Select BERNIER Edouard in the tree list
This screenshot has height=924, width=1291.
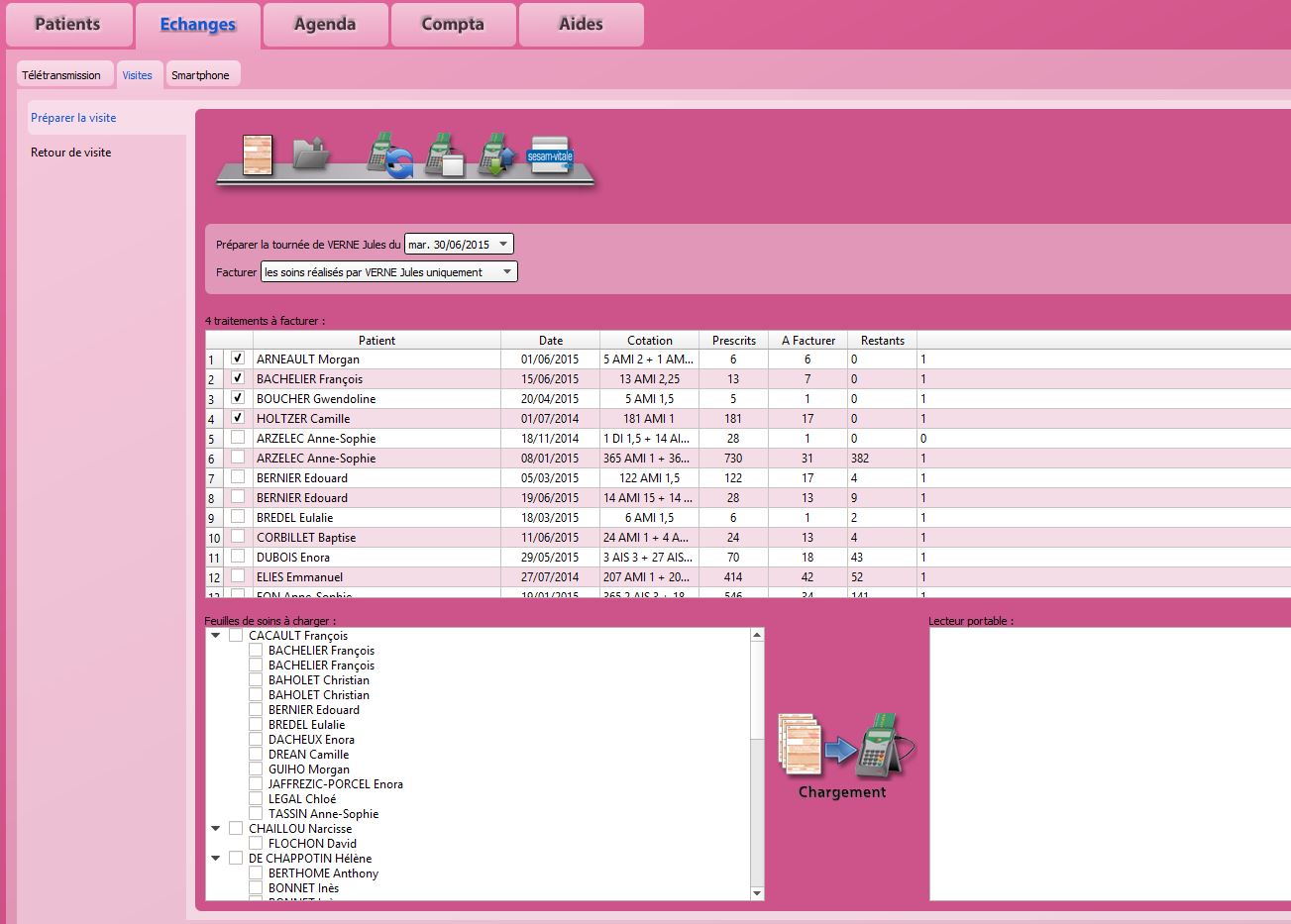[x=314, y=710]
